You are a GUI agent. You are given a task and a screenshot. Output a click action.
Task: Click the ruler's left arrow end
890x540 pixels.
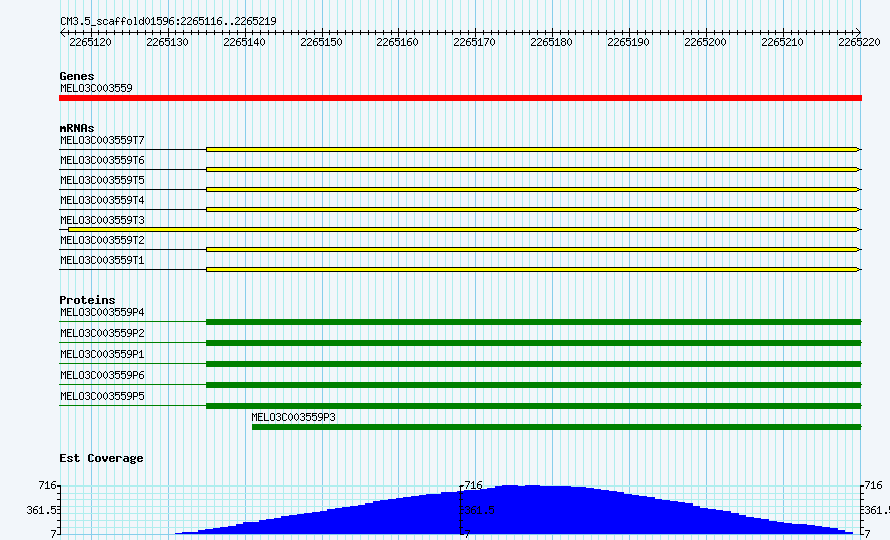click(x=62, y=33)
